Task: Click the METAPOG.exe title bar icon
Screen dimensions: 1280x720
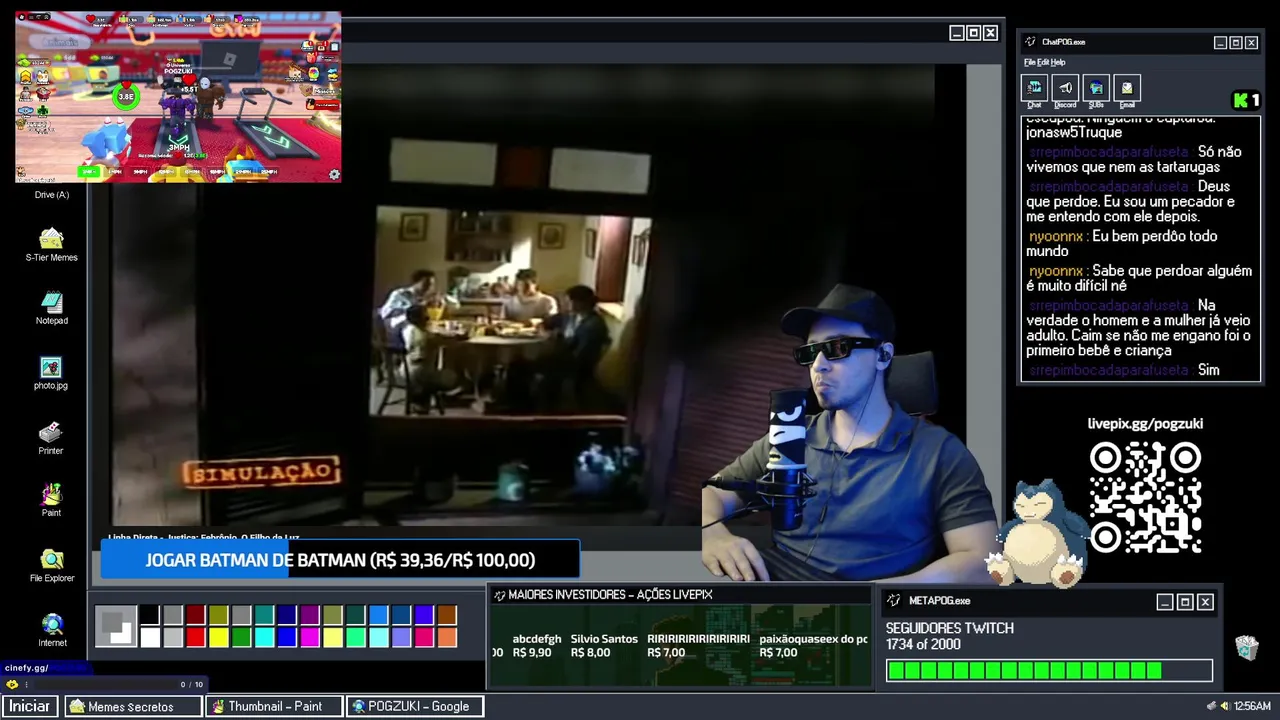Action: [895, 600]
